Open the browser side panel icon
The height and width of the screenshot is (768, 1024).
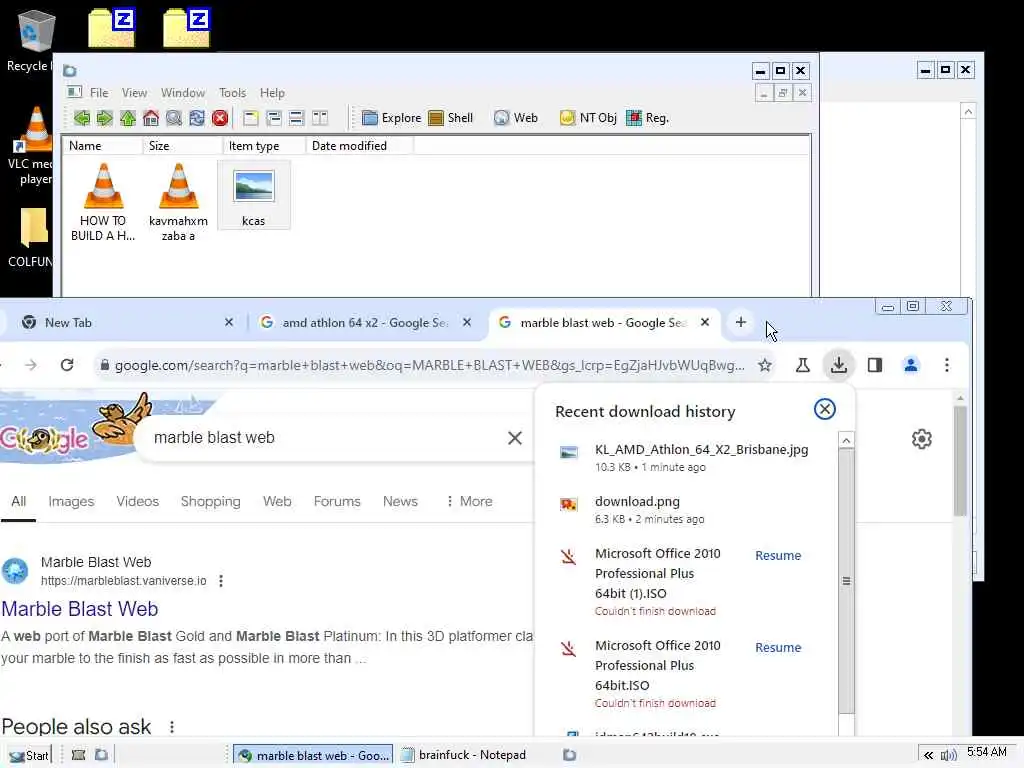pyautogui.click(x=875, y=365)
